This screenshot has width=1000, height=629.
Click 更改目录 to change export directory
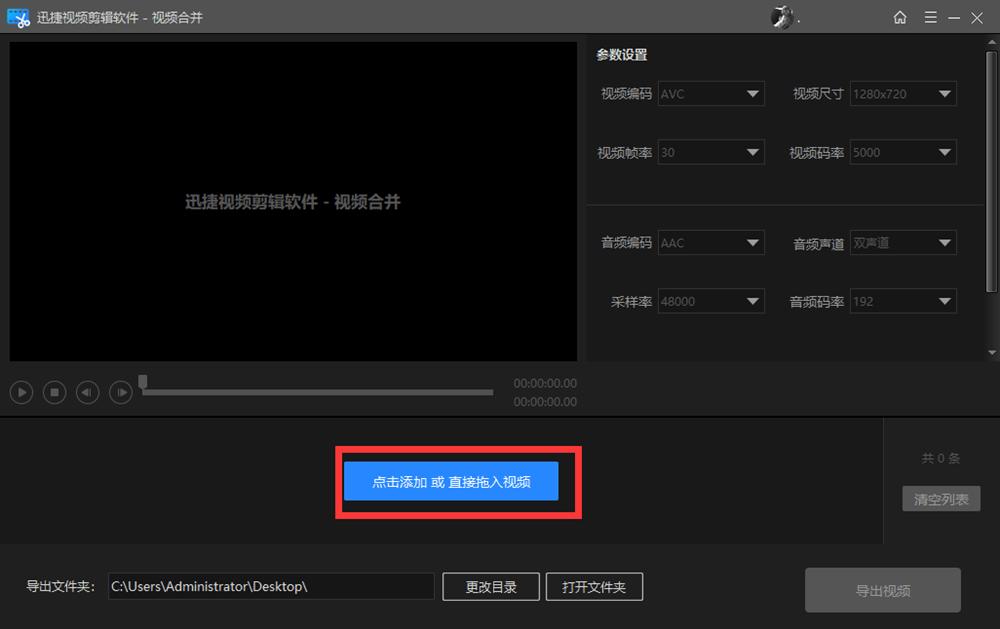pos(490,586)
